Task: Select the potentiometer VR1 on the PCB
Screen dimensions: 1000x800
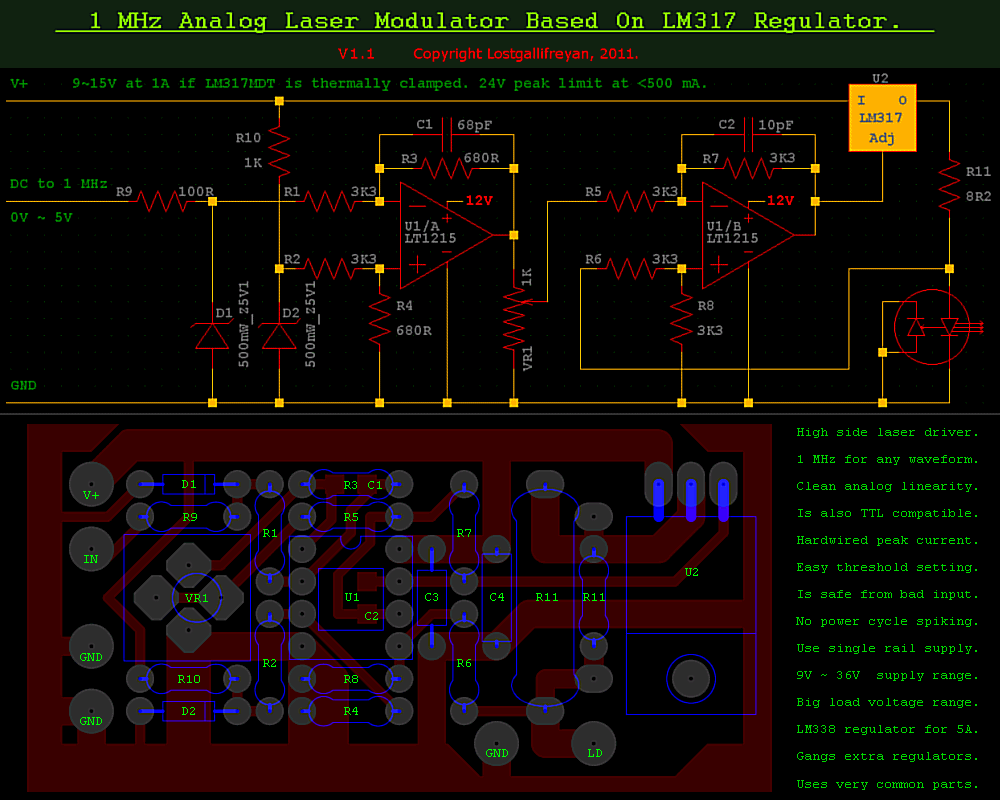Action: [x=196, y=597]
